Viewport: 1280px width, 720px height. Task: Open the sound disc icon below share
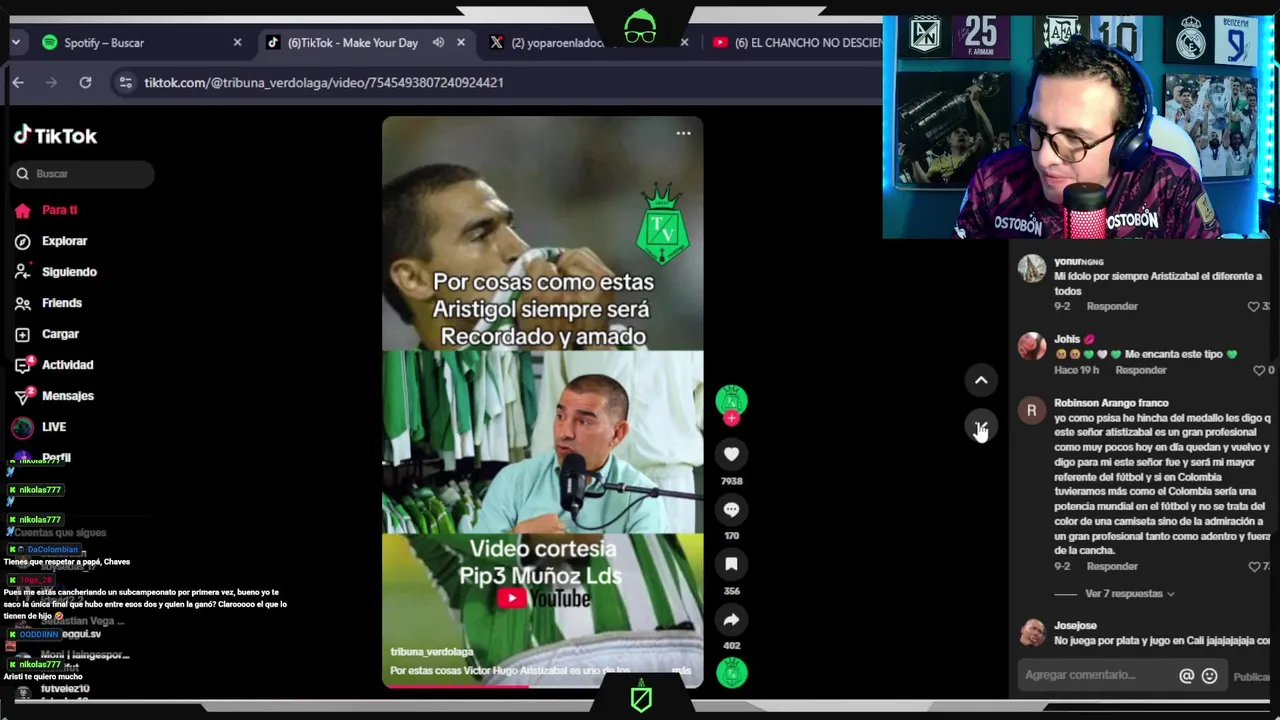pos(731,674)
